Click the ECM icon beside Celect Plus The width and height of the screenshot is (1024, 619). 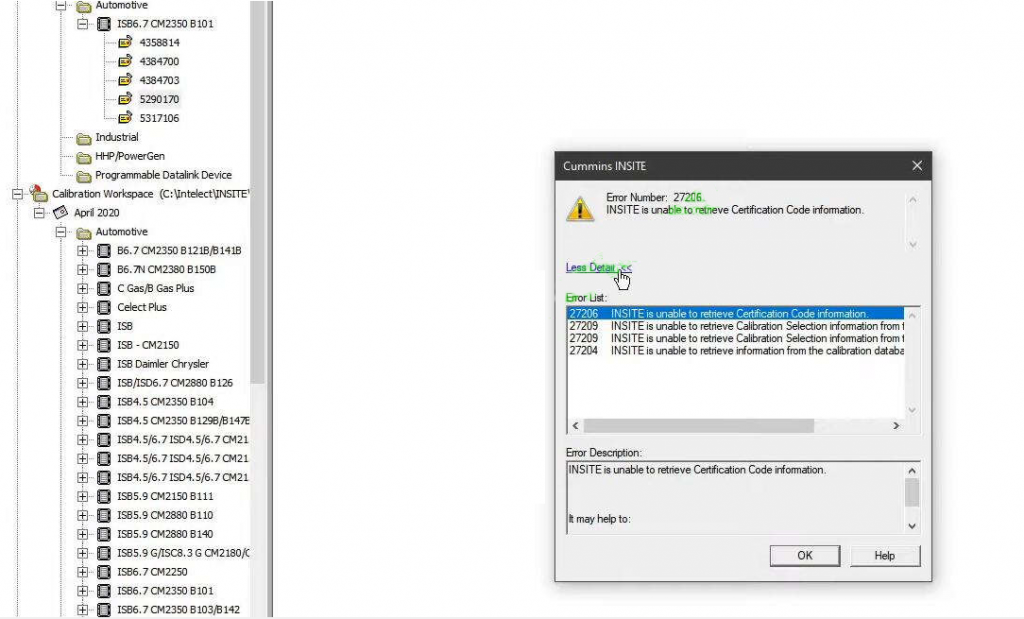(104, 307)
